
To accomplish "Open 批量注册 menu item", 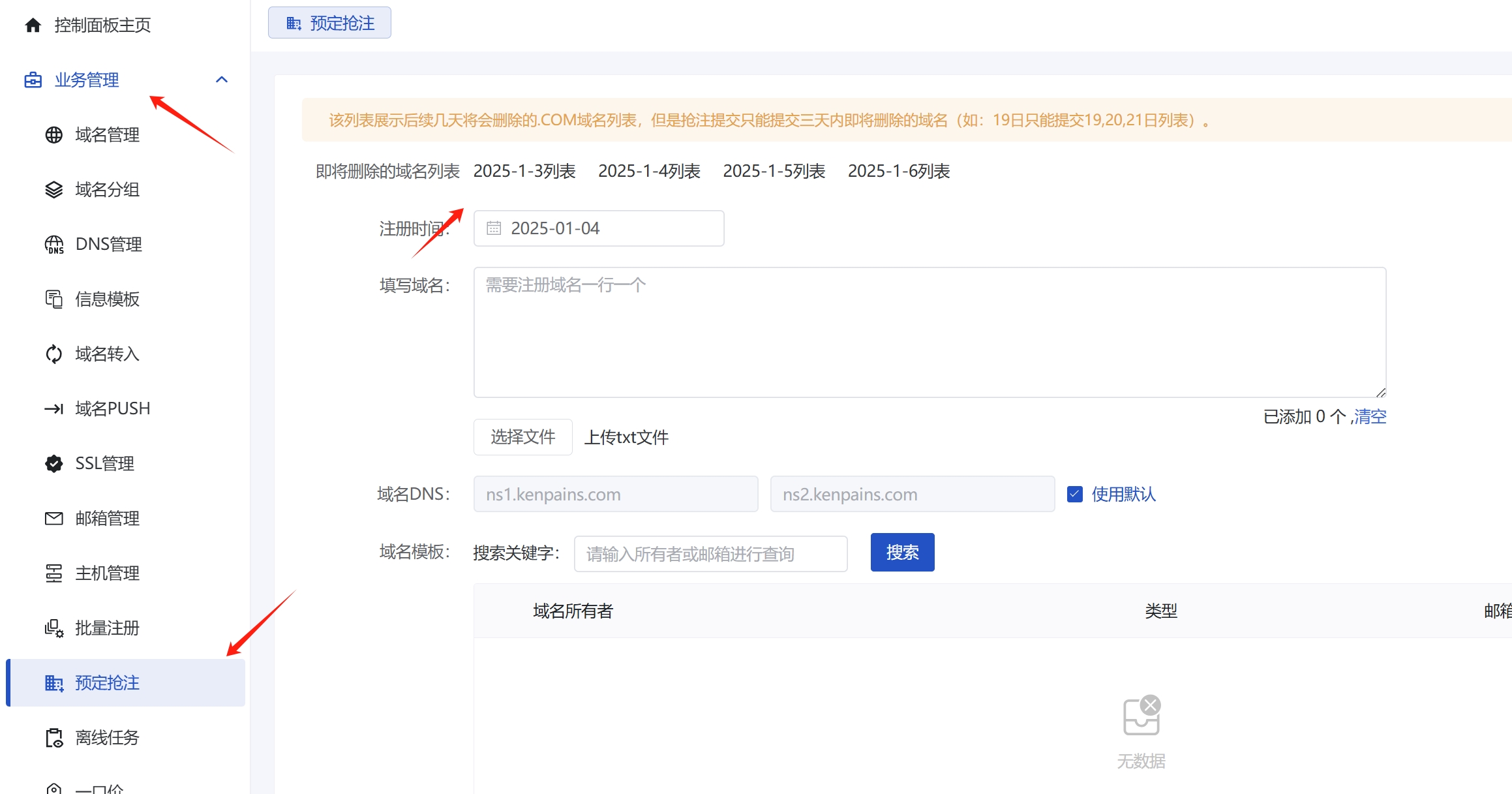I will click(108, 628).
